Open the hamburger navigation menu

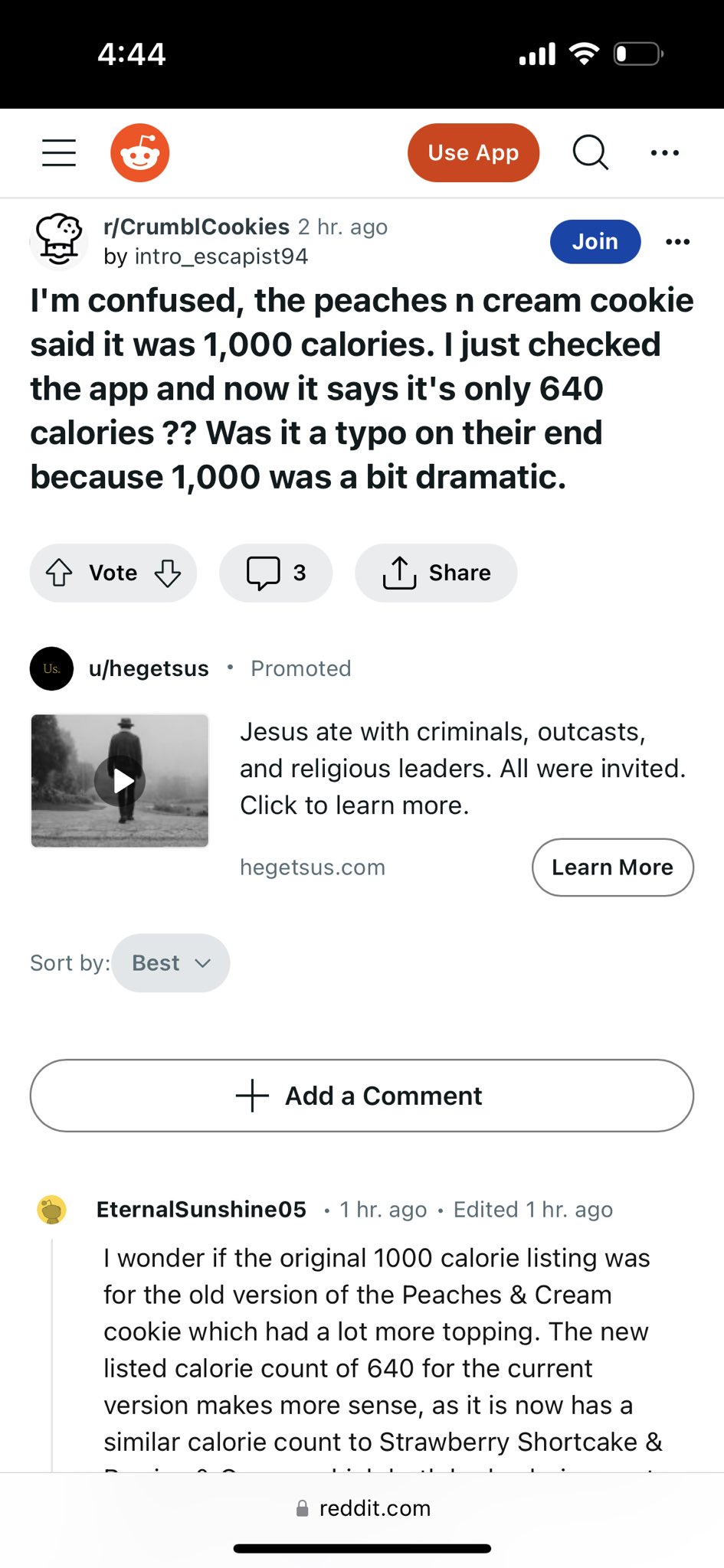[59, 152]
